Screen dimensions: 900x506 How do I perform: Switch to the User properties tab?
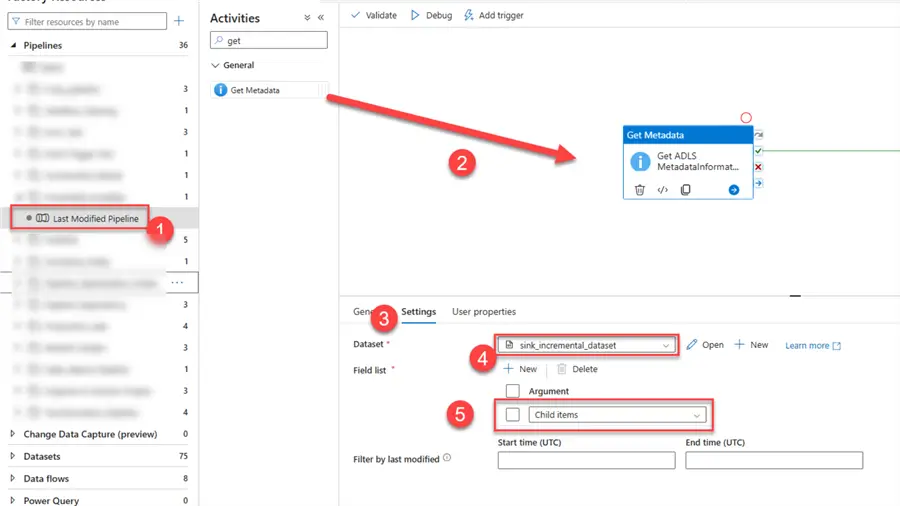point(484,312)
